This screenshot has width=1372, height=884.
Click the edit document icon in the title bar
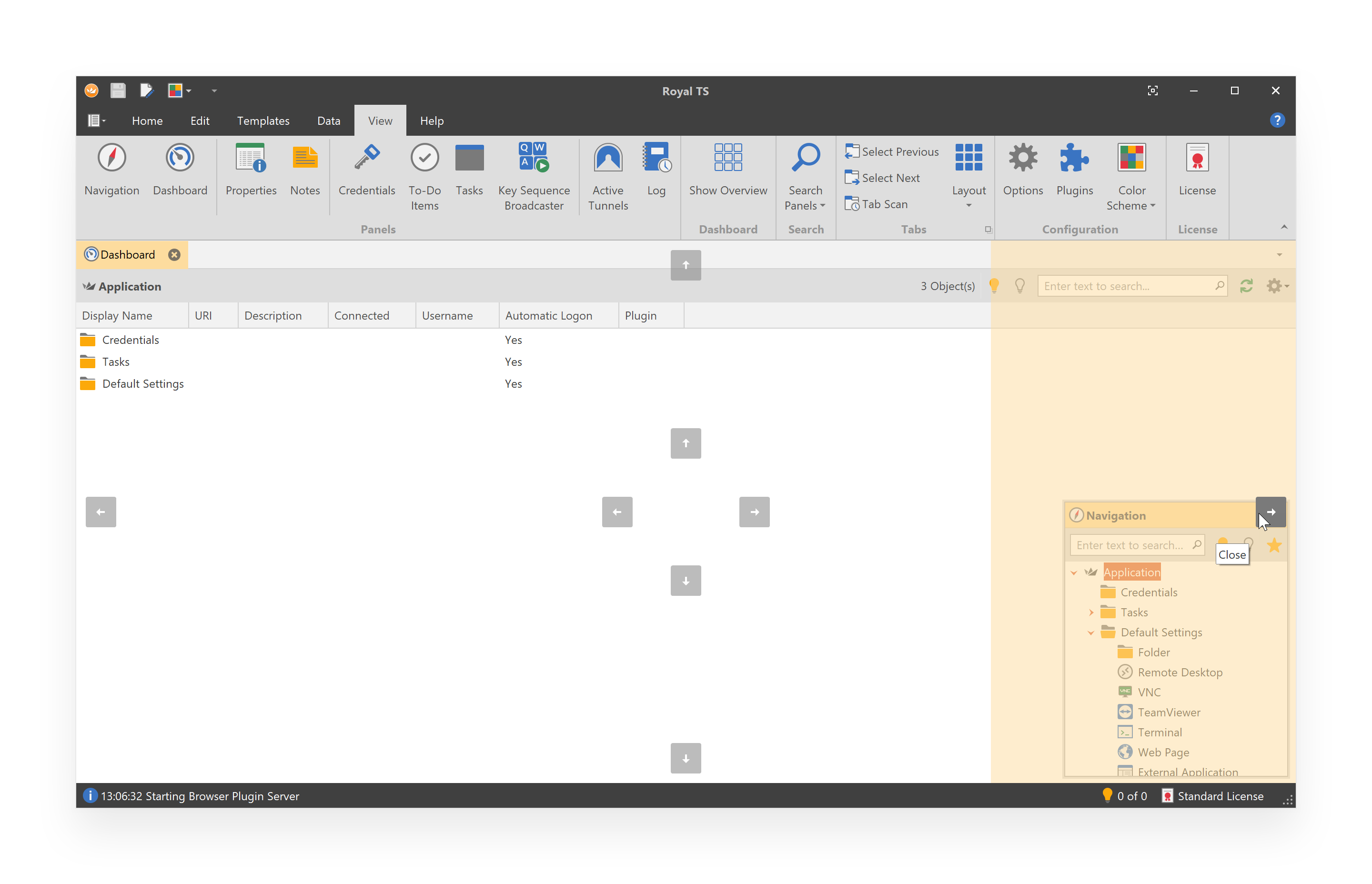[x=146, y=90]
